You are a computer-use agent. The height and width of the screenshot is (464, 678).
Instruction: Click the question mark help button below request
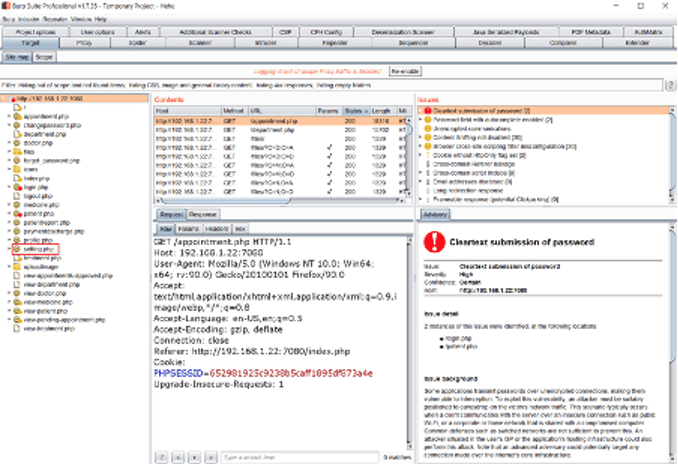[161, 457]
